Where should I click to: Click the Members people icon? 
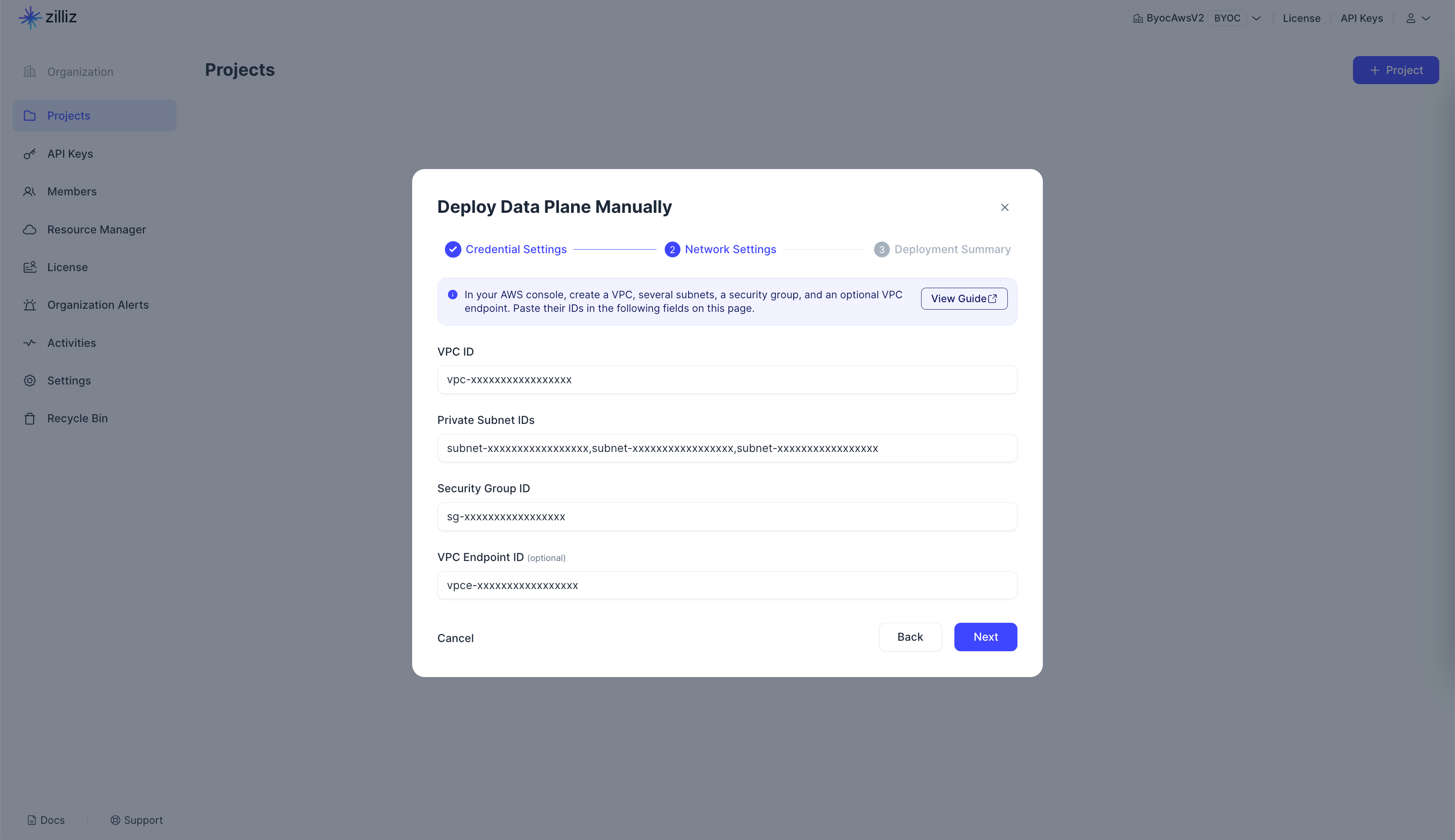coord(29,191)
